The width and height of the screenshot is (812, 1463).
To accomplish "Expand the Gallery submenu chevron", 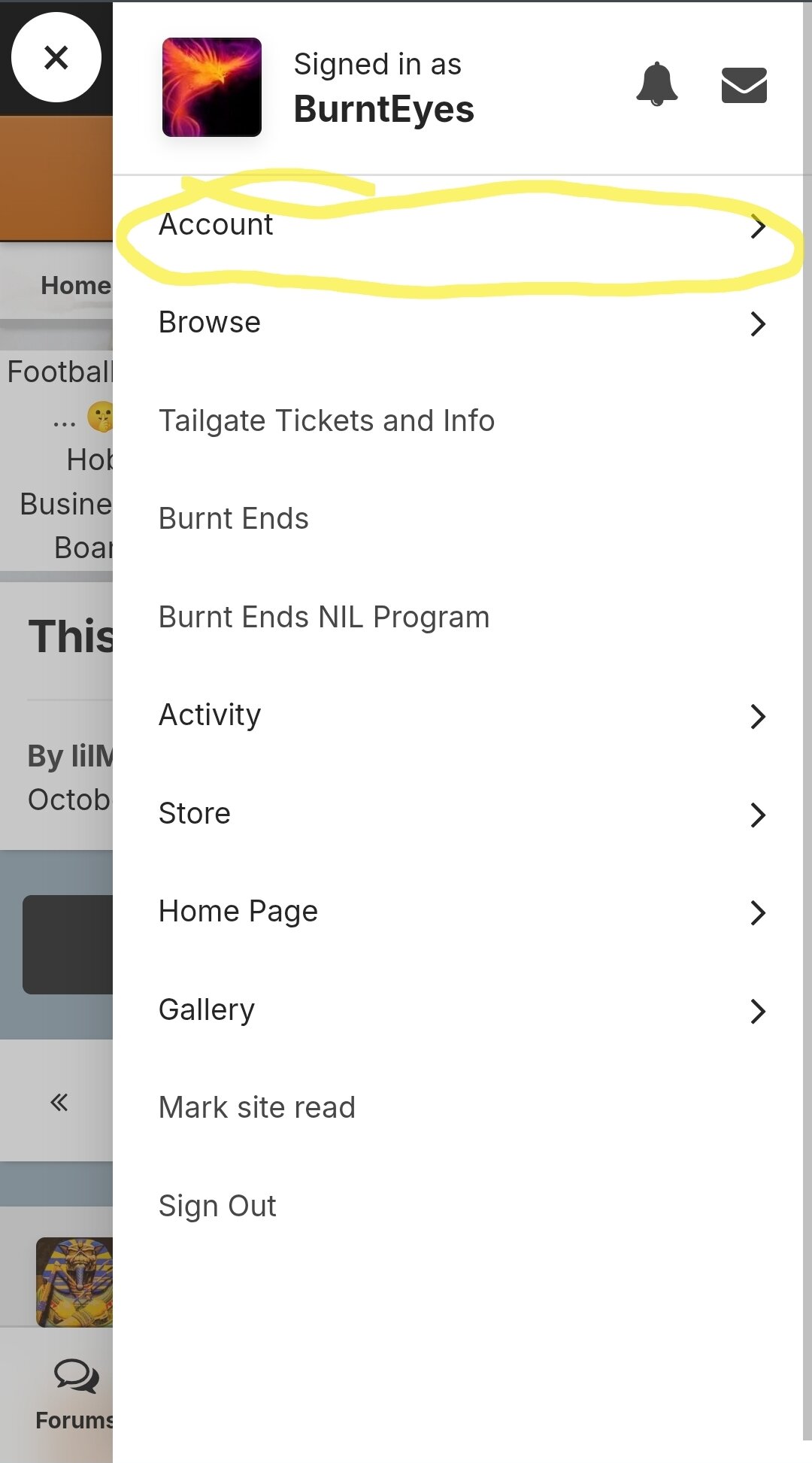I will (758, 1011).
